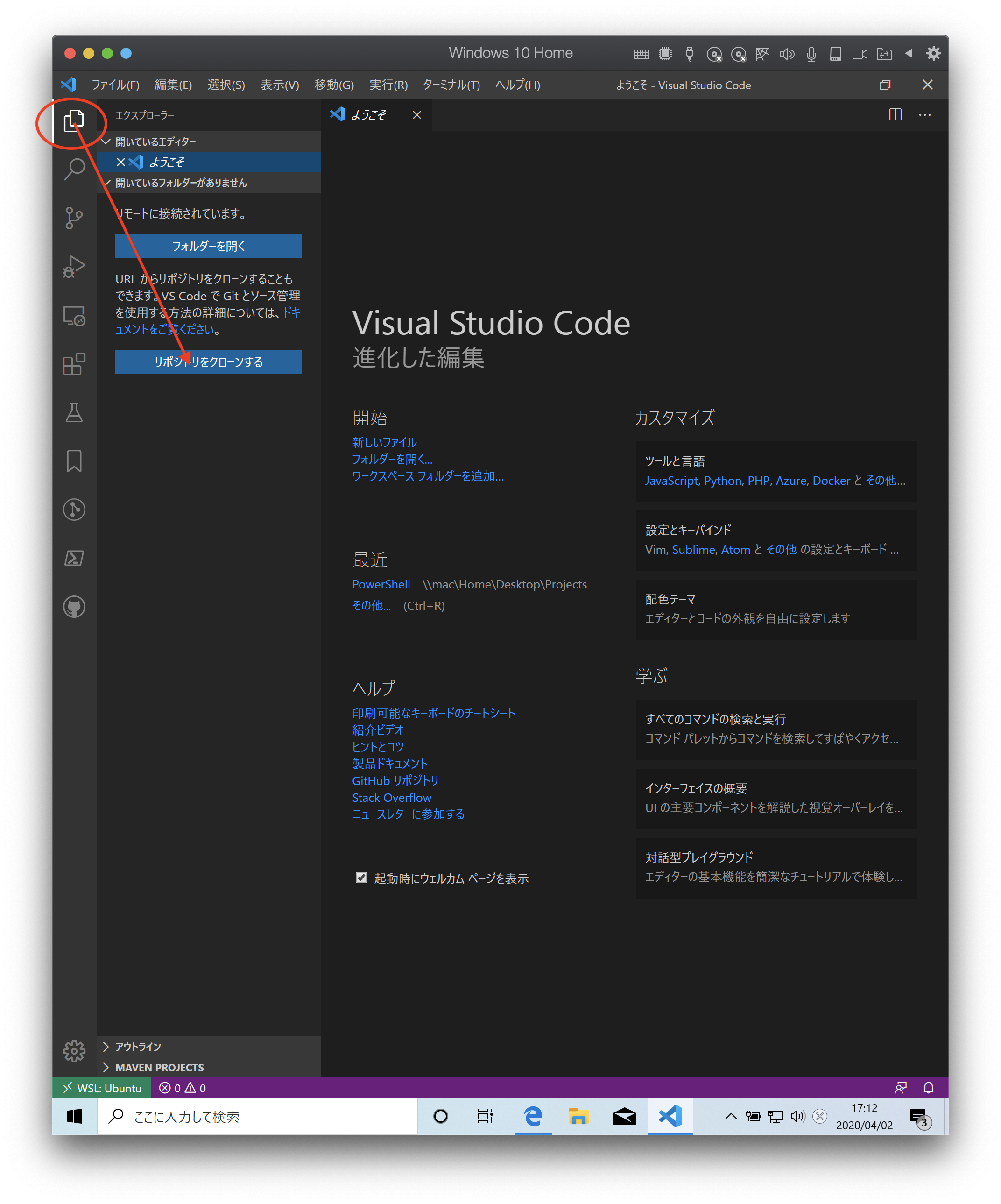
Task: Open the 表示(V) menu
Action: pyautogui.click(x=279, y=85)
